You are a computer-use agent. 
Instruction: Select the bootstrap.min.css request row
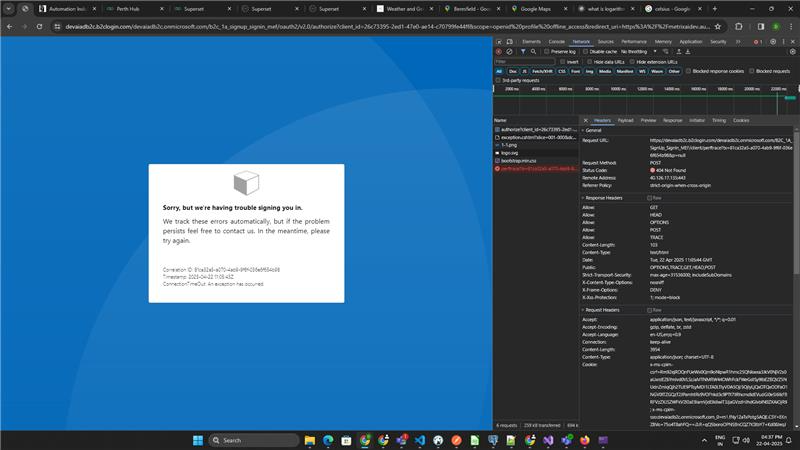pyautogui.click(x=536, y=161)
